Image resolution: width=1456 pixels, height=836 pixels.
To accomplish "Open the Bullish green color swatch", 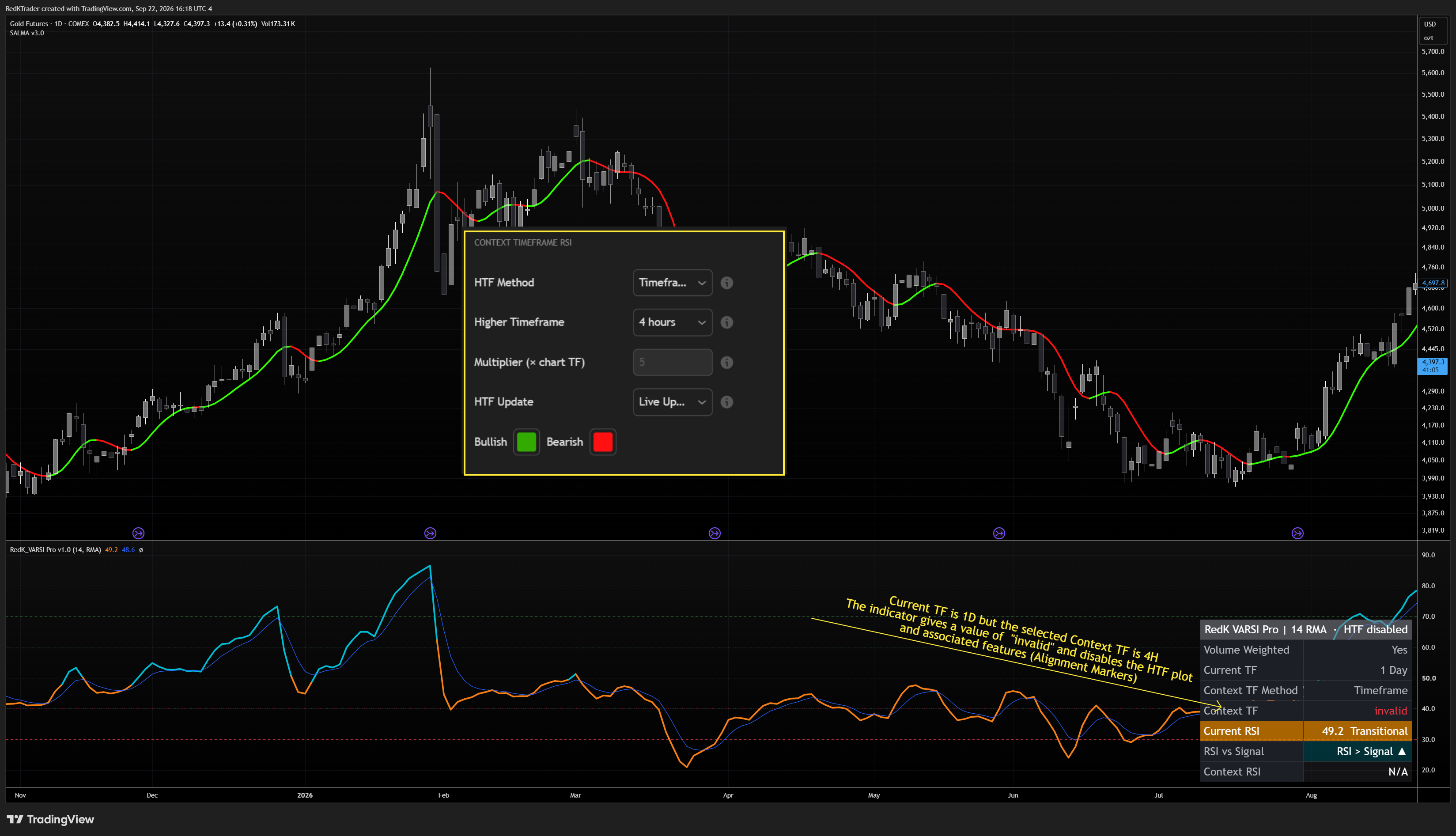I will pyautogui.click(x=526, y=442).
